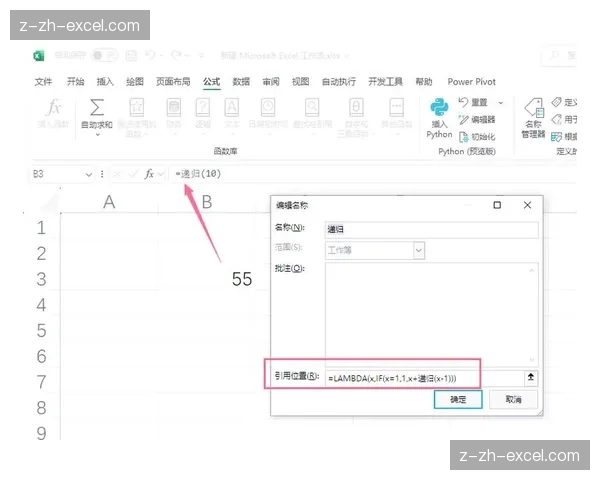The image size is (600, 480).
Task: Open the search box in title bar
Action: [x=560, y=56]
